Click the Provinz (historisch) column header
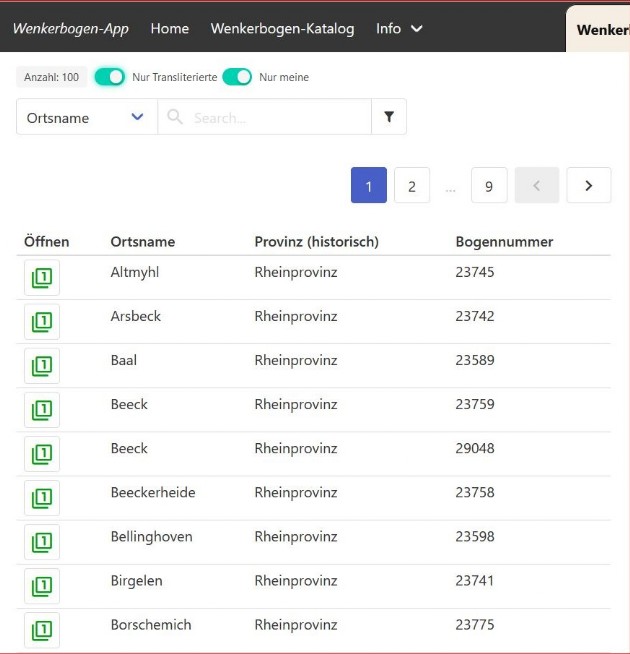 point(317,241)
